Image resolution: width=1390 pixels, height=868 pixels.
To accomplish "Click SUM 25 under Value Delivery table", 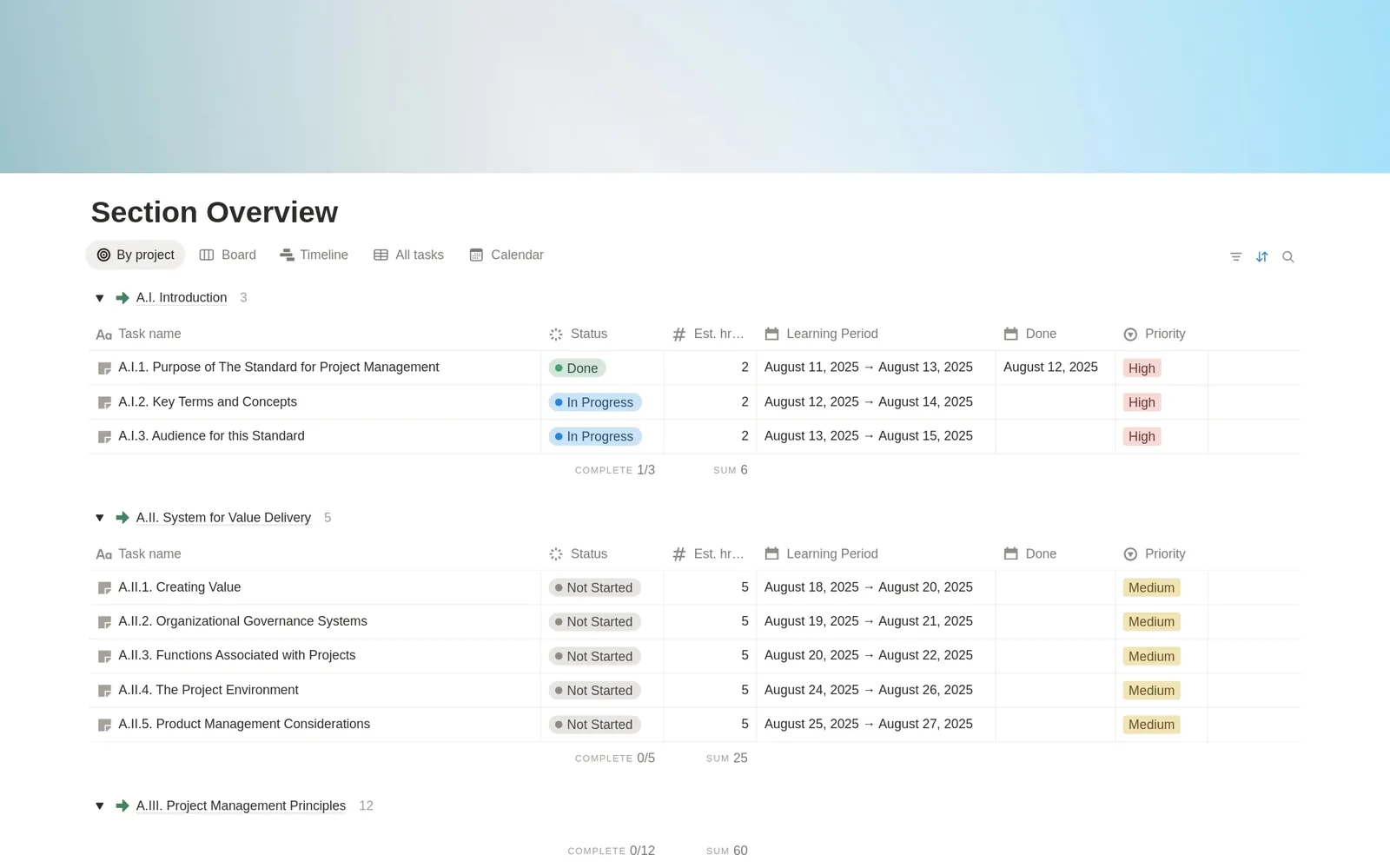I will point(727,759).
